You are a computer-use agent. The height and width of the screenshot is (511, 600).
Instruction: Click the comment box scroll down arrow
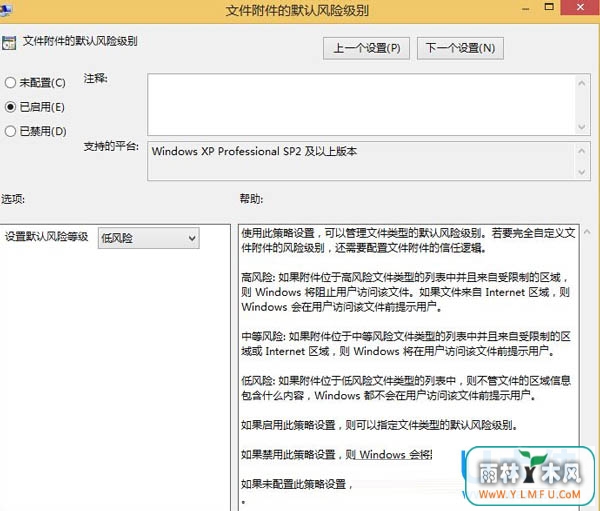(582, 126)
